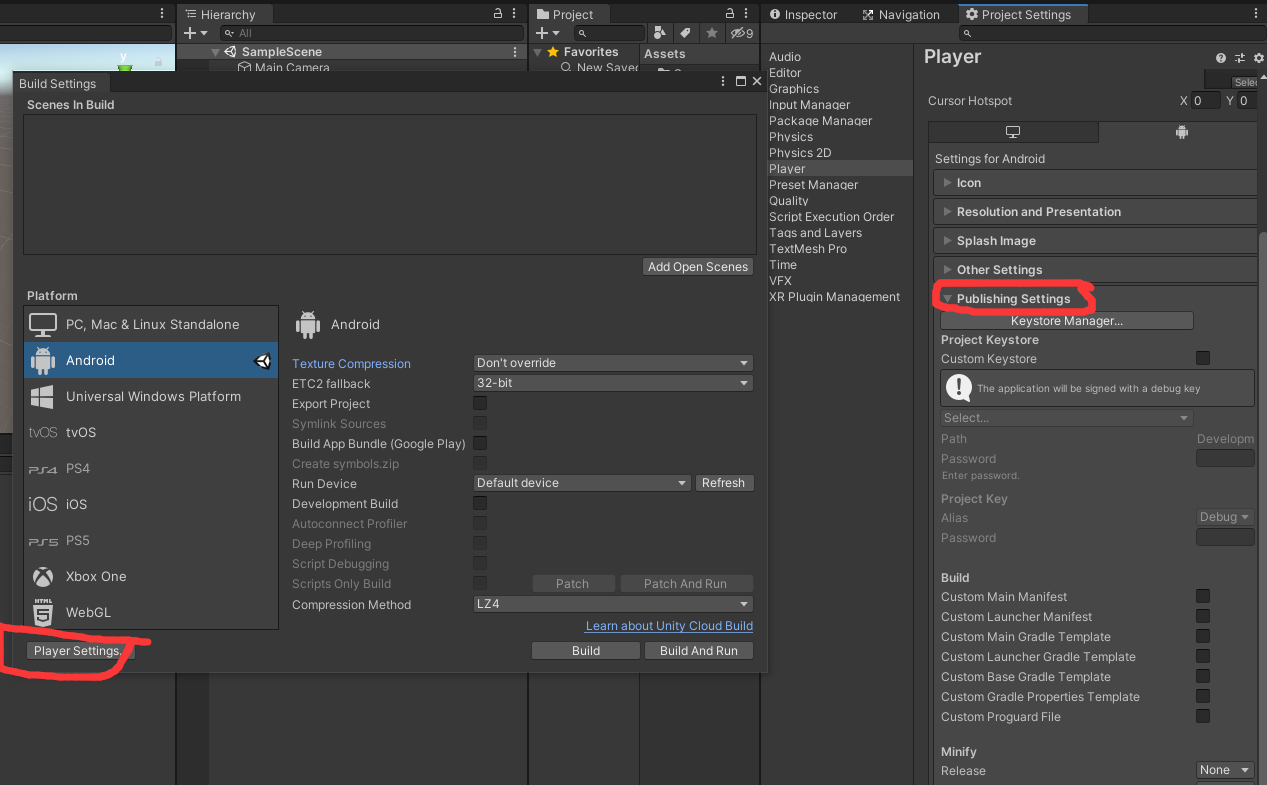Click the Android tab icon in Player settings

coord(1181,132)
